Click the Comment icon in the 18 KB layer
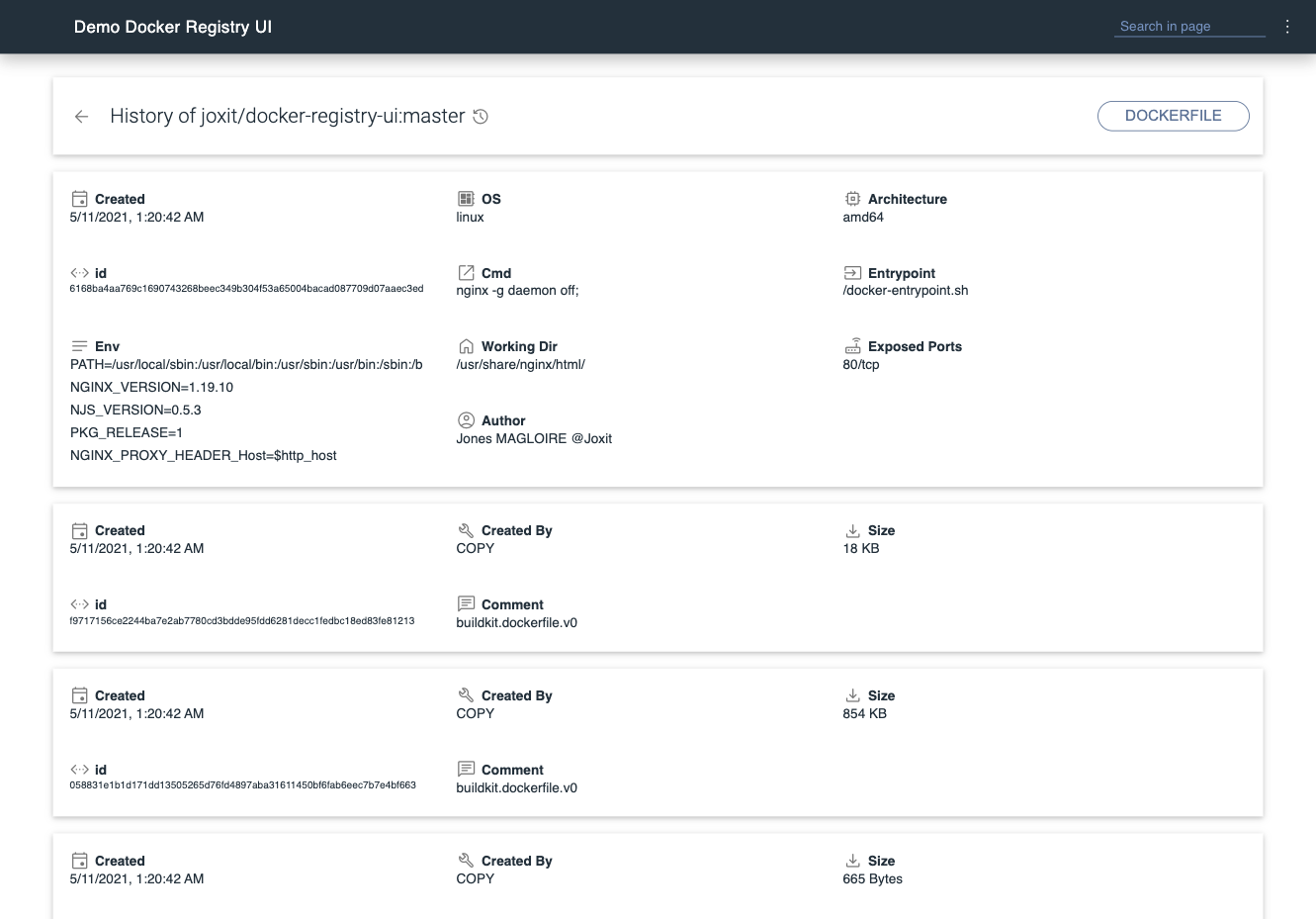The image size is (1316, 919). 467,603
